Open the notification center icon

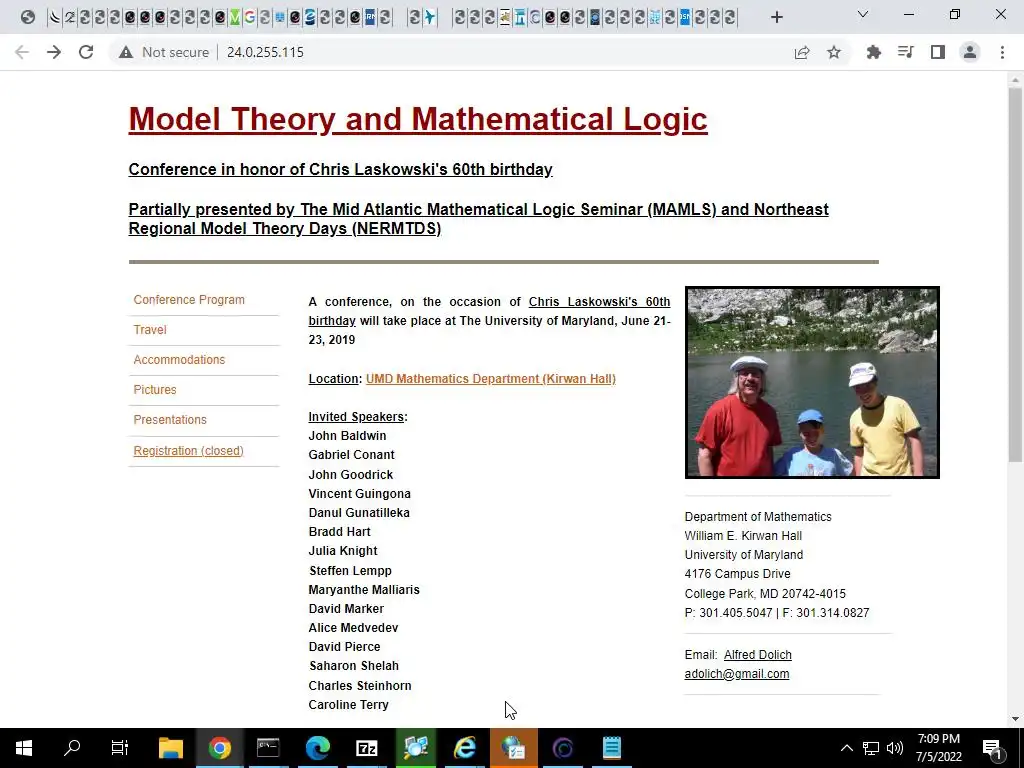[x=992, y=748]
